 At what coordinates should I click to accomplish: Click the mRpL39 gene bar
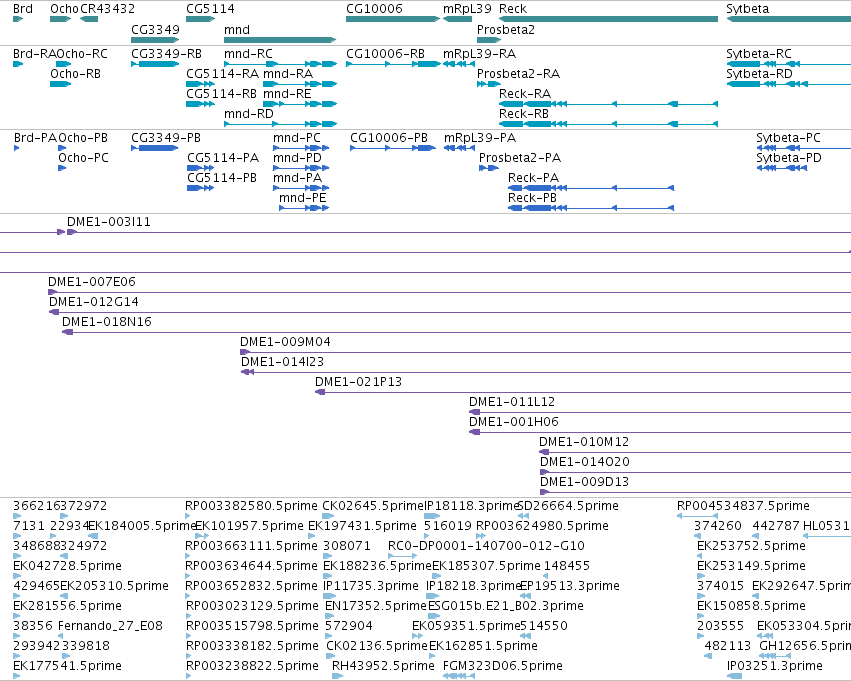point(458,19)
